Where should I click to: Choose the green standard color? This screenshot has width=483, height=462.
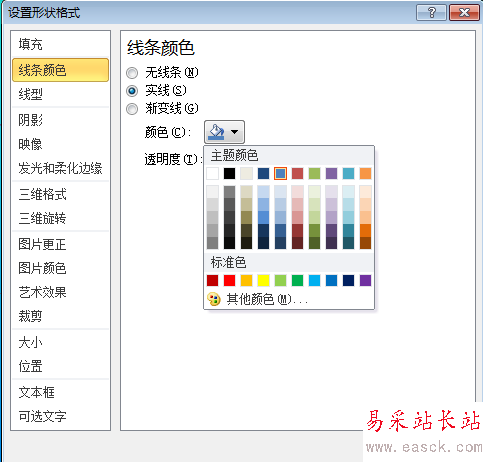(x=297, y=280)
